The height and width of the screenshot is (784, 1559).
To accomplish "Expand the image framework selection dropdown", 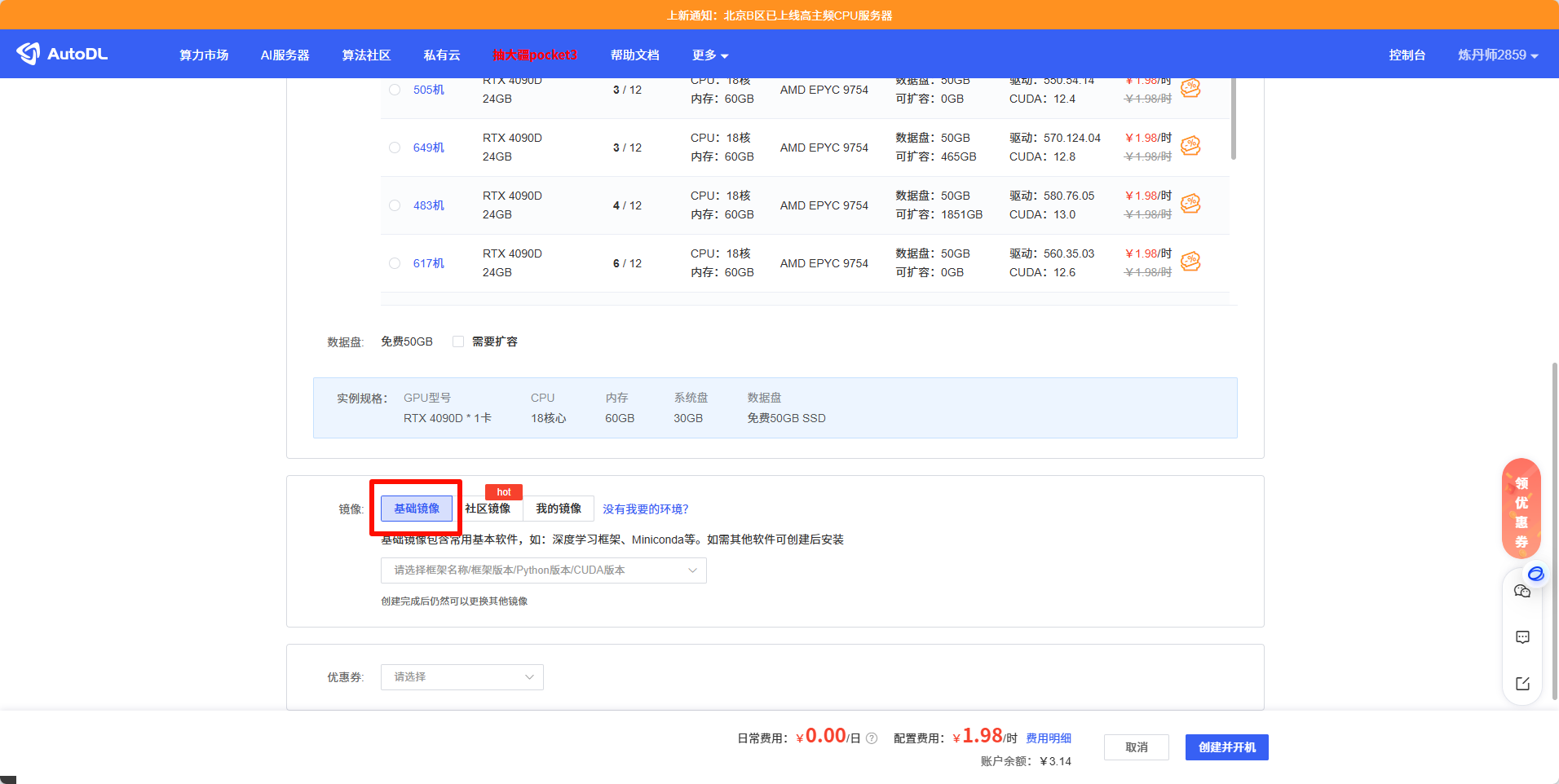I will 544,570.
